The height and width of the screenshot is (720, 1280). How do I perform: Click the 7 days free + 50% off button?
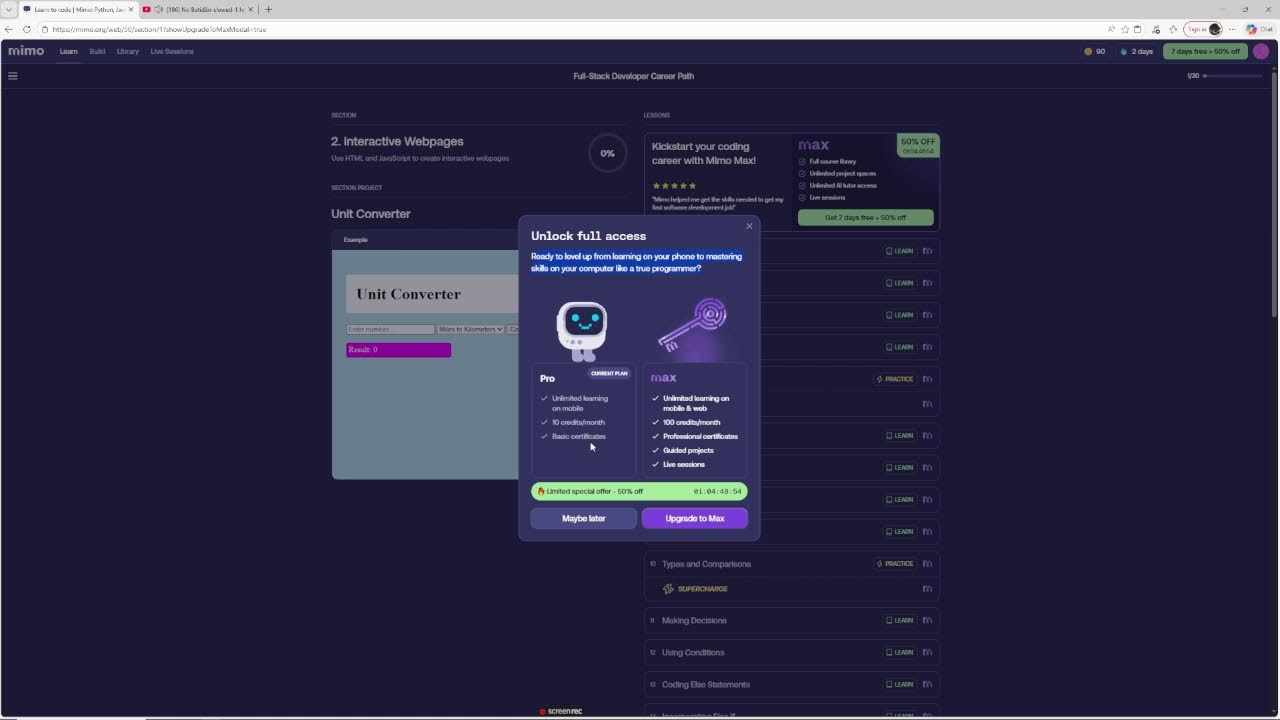[x=1205, y=51]
